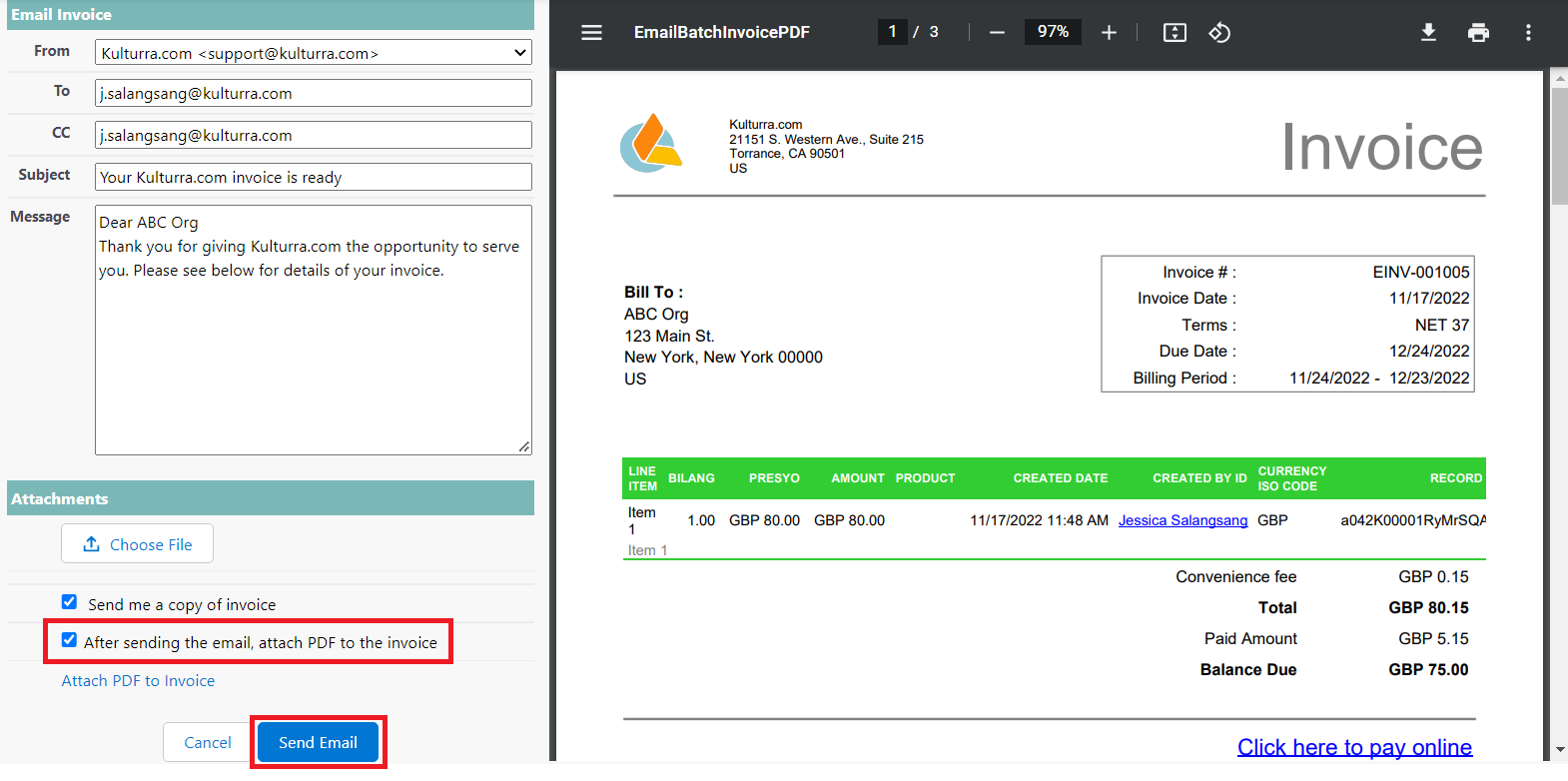The image size is (1568, 781).
Task: Print the invoice PDF
Action: pos(1478,33)
